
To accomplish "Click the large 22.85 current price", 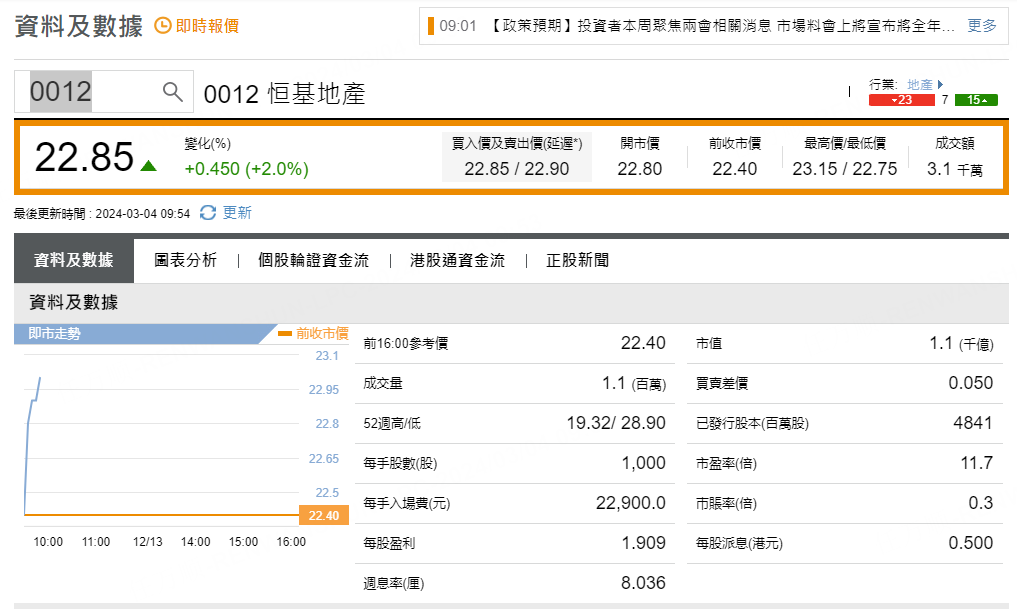I will tap(84, 157).
